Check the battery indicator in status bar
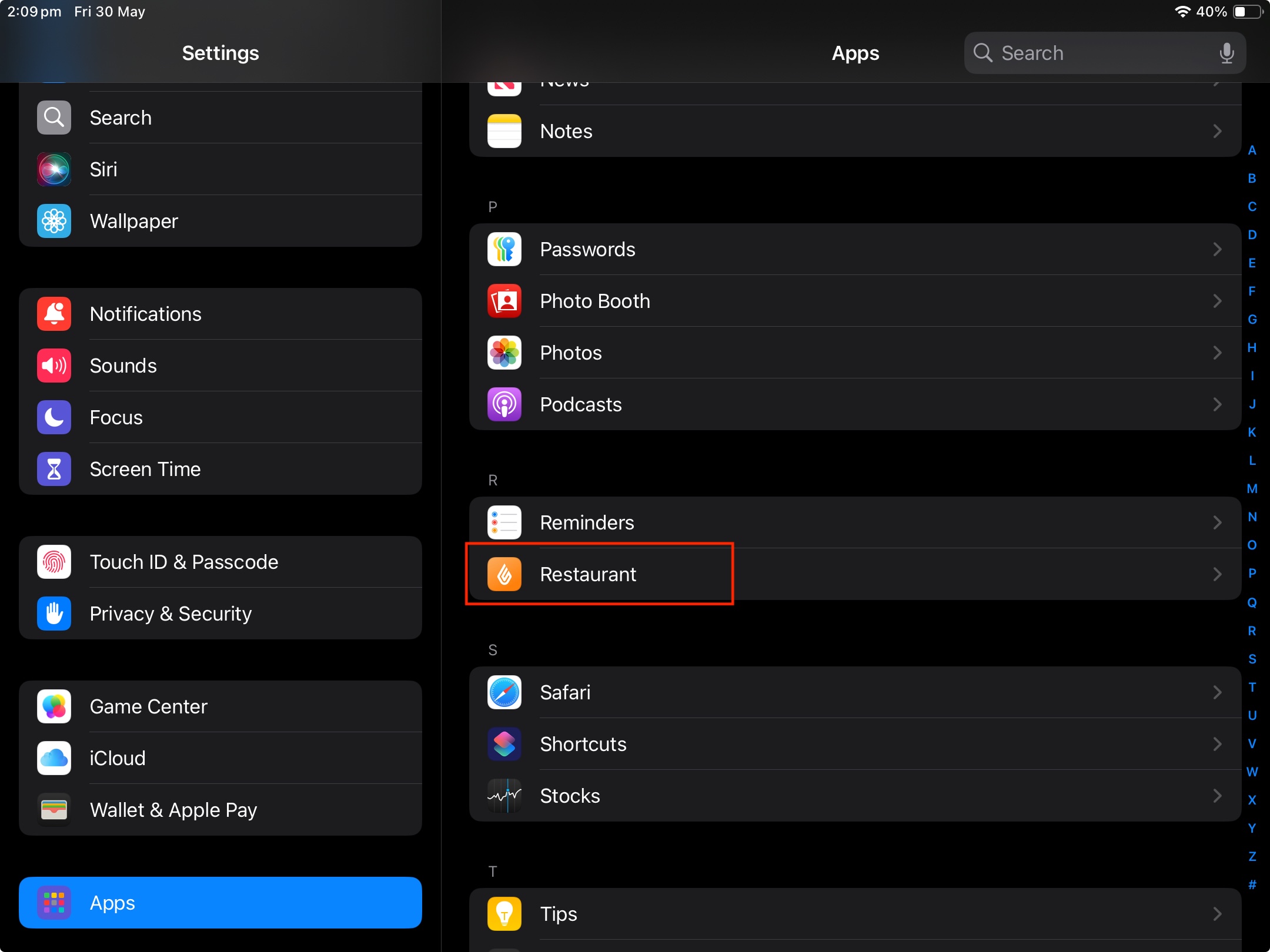This screenshot has width=1270, height=952. [x=1248, y=12]
